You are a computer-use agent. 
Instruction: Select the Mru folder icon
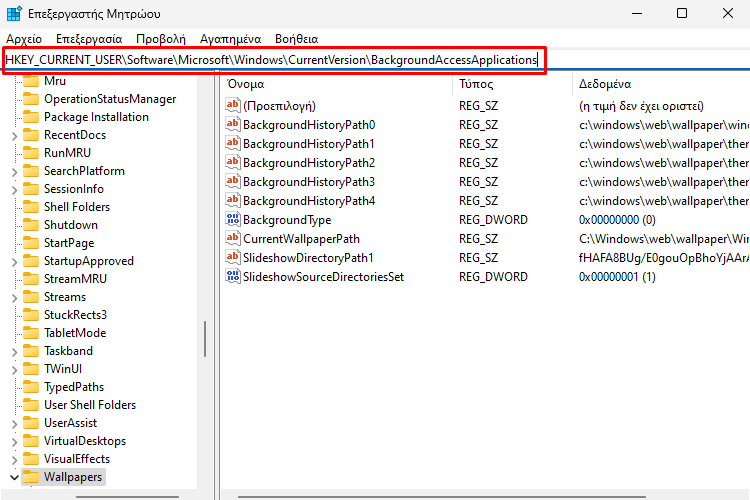coord(31,81)
